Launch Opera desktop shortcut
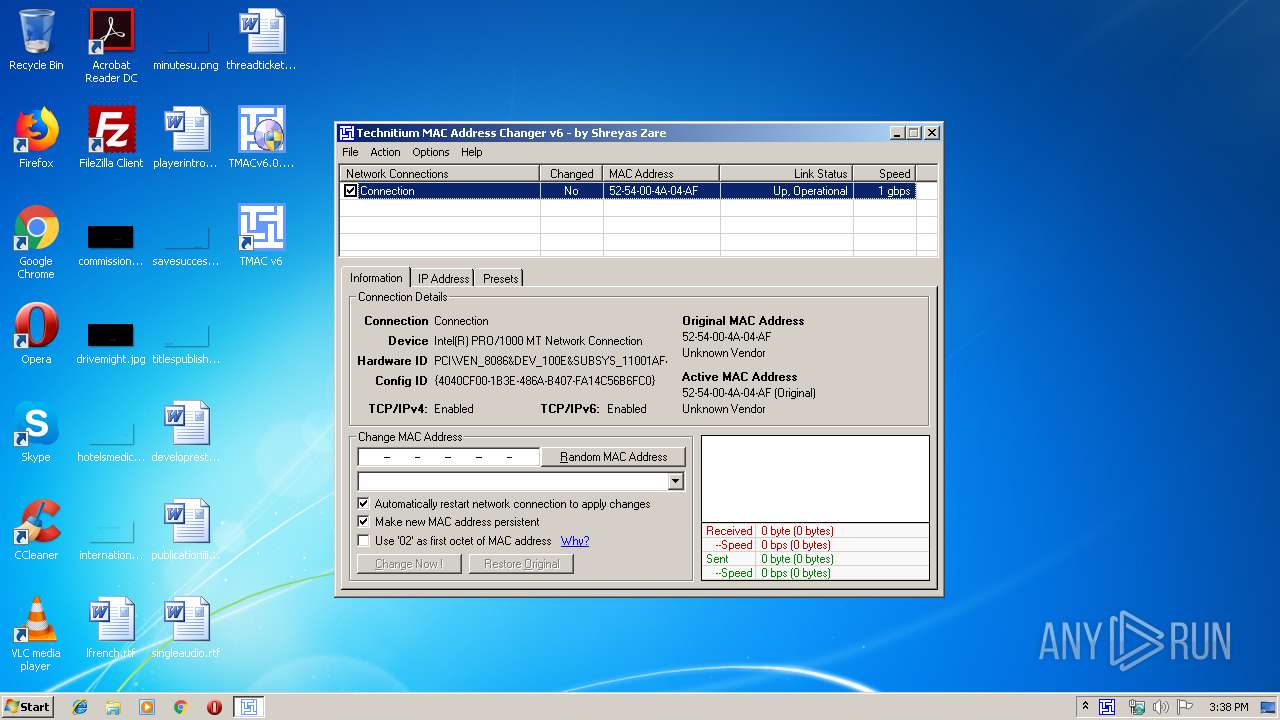This screenshot has width=1280, height=720. point(36,334)
